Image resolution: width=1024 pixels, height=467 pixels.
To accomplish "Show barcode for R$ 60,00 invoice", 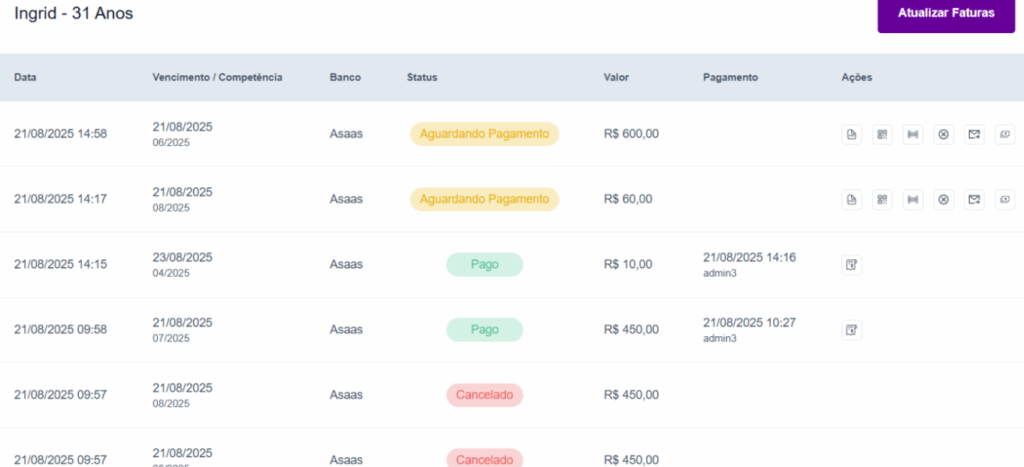I will (x=912, y=200).
